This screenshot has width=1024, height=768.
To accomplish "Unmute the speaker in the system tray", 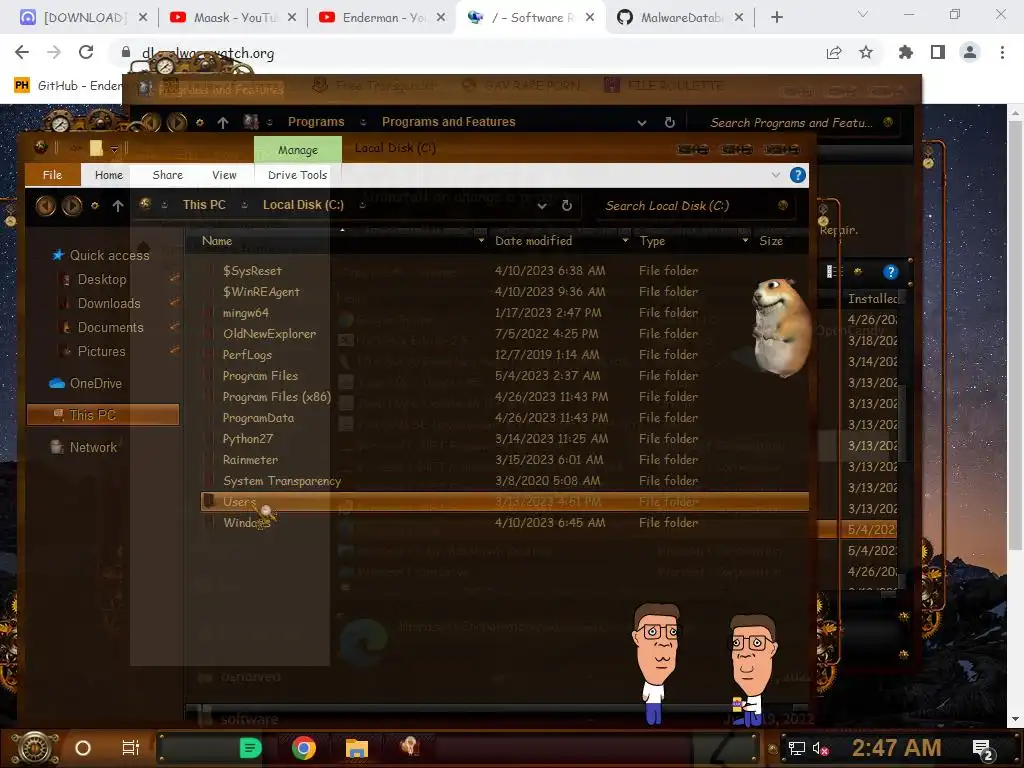I will click(820, 748).
